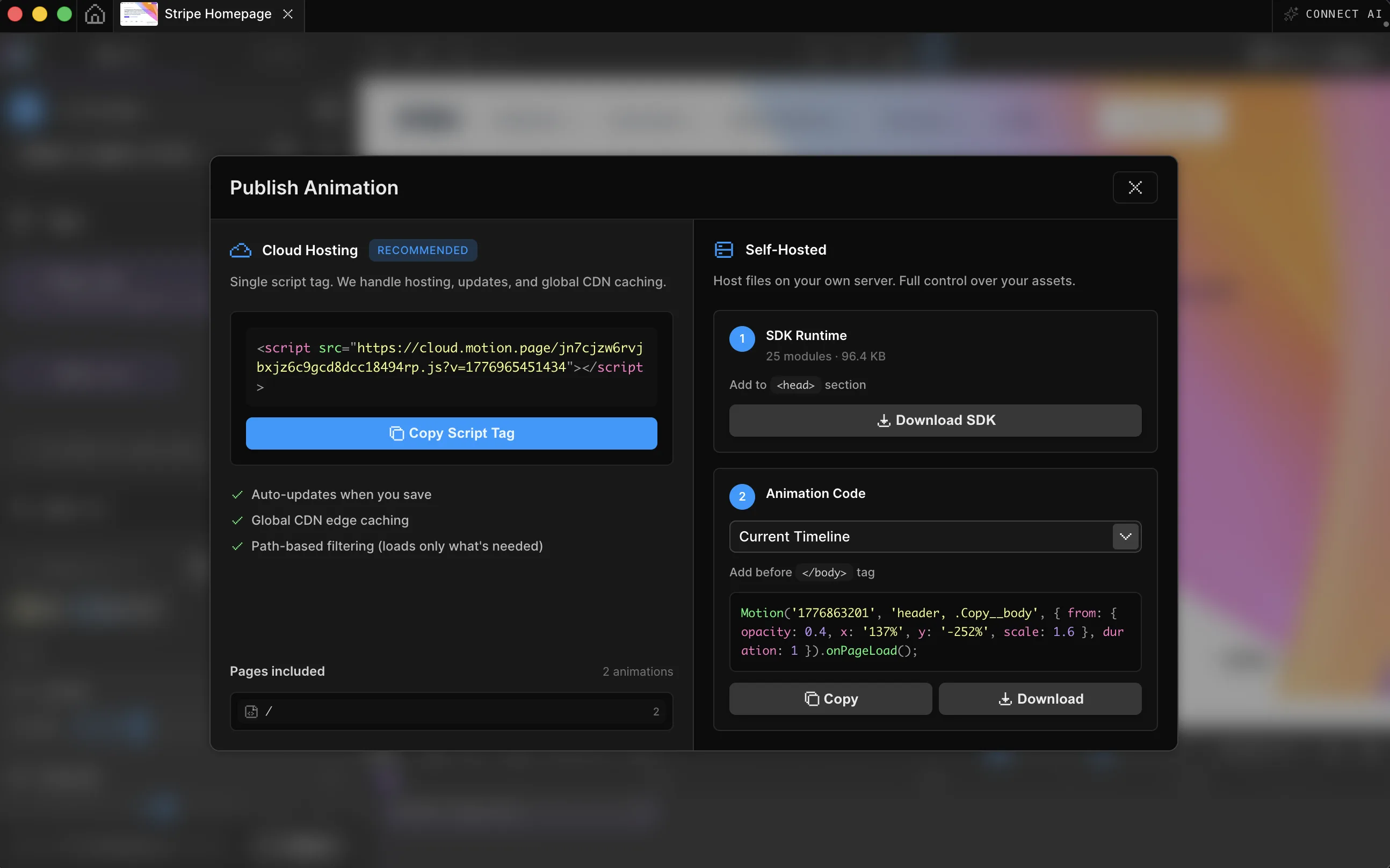Click the Cloud Hosting cloud icon
The height and width of the screenshot is (868, 1390).
coord(241,250)
